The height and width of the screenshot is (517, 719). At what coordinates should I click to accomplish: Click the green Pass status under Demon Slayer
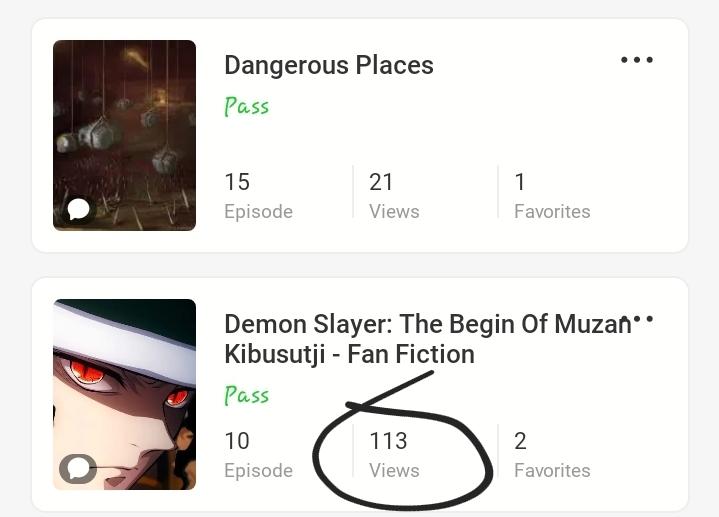(246, 395)
